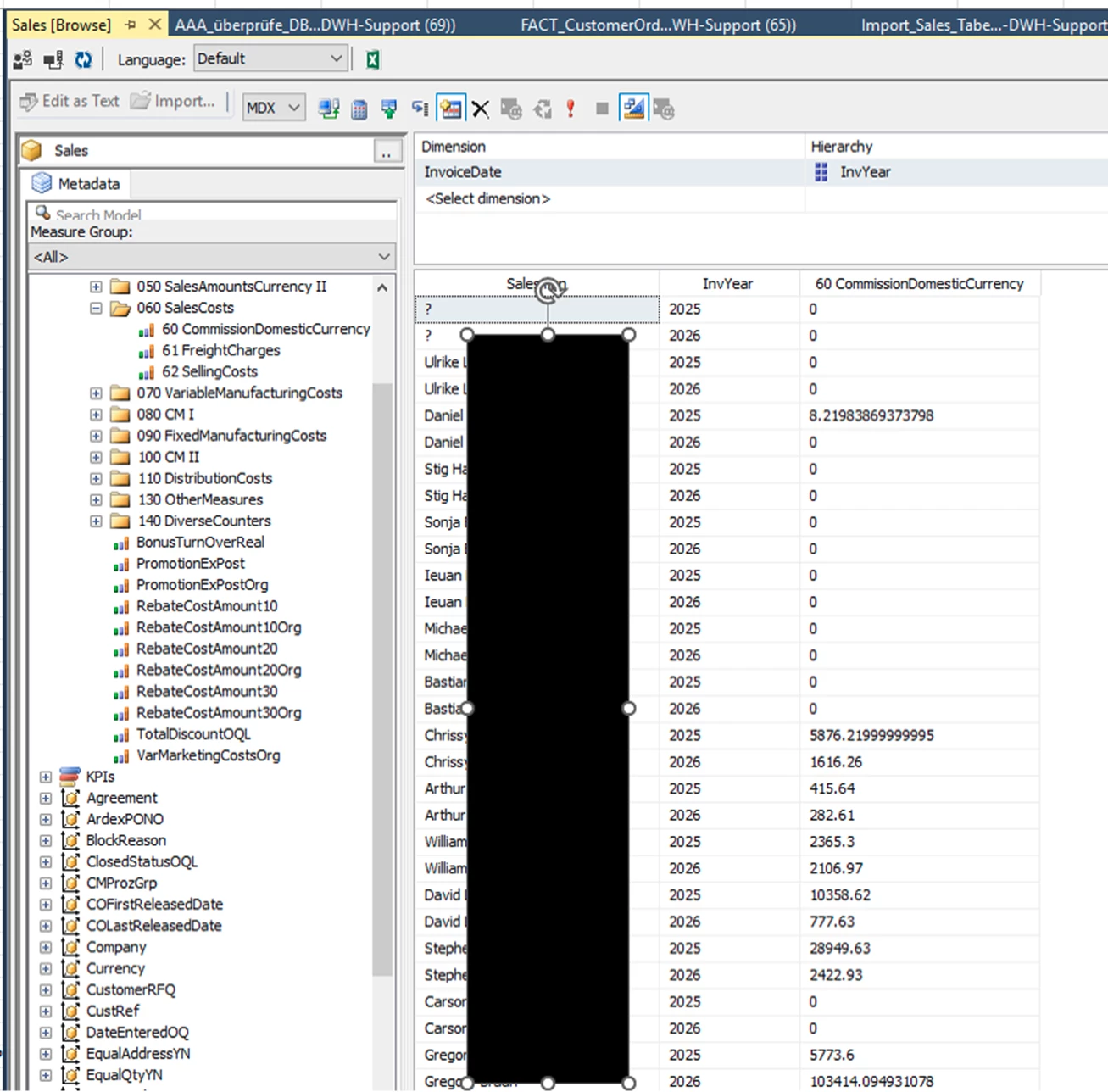The image size is (1108, 1092).
Task: Click the black X Delete icon
Action: click(481, 109)
